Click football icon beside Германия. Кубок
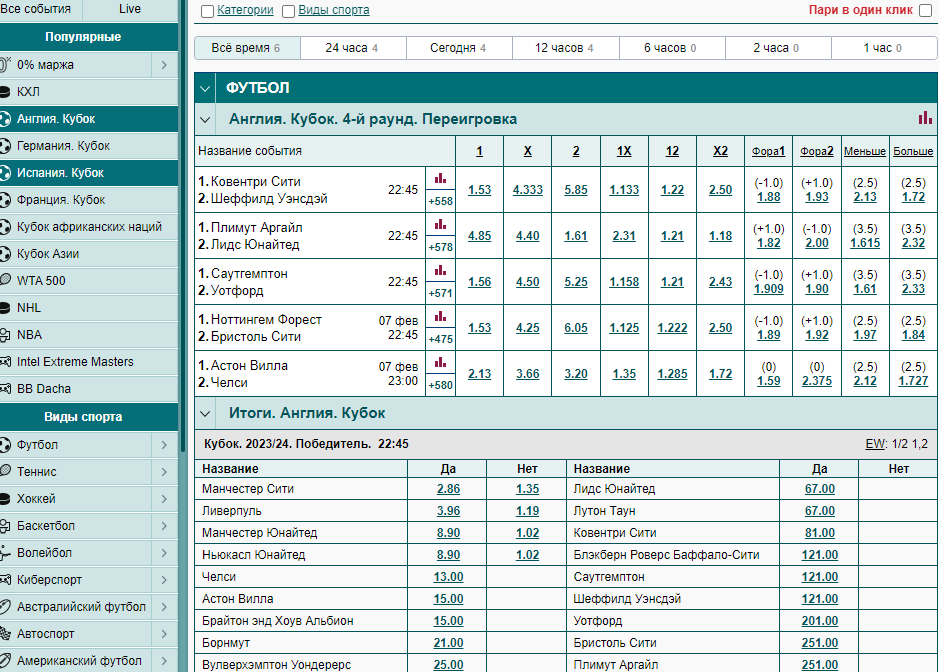 [x=5, y=146]
